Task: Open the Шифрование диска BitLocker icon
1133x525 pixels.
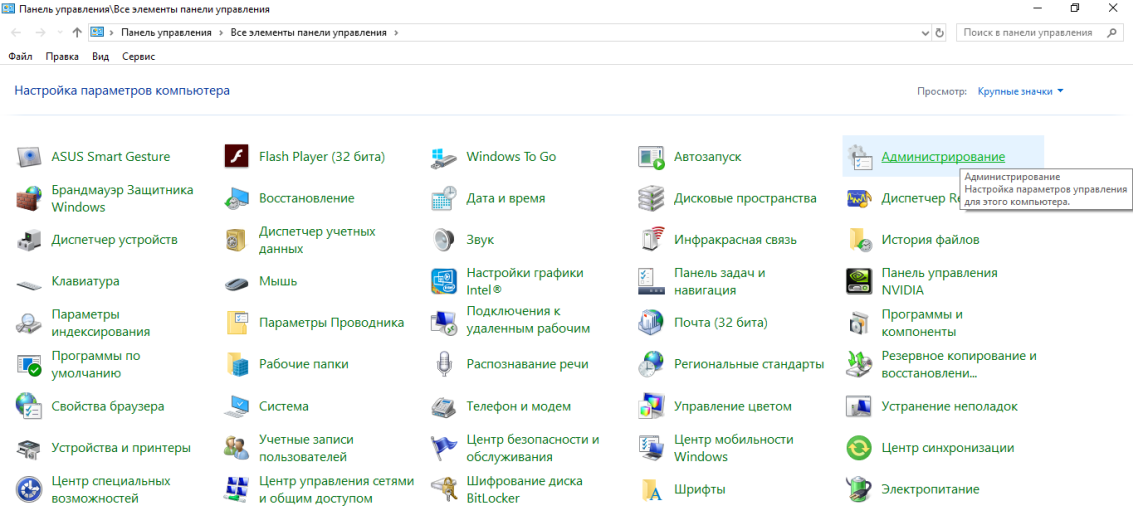Action: point(444,489)
